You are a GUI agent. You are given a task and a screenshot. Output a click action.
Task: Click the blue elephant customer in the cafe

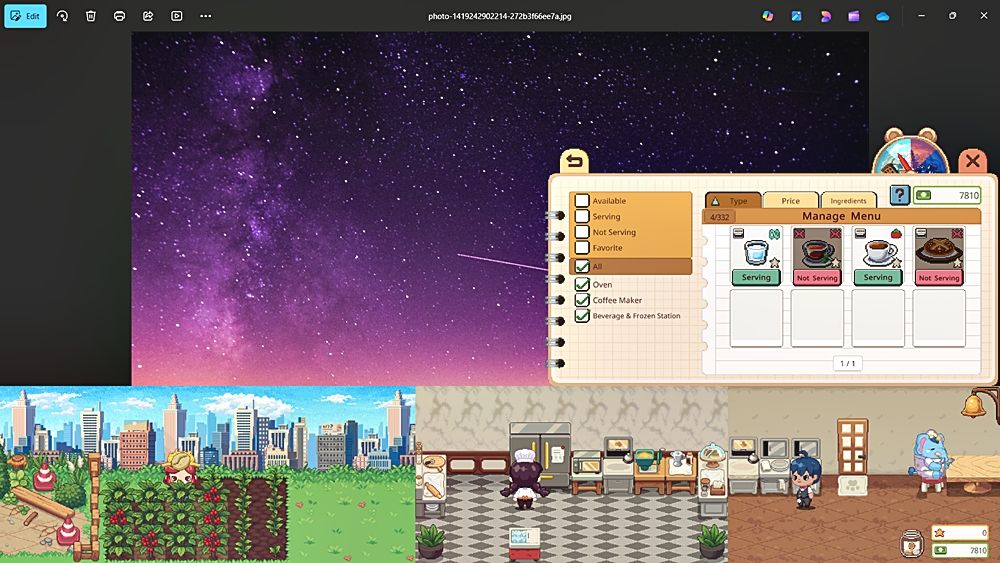tap(930, 462)
